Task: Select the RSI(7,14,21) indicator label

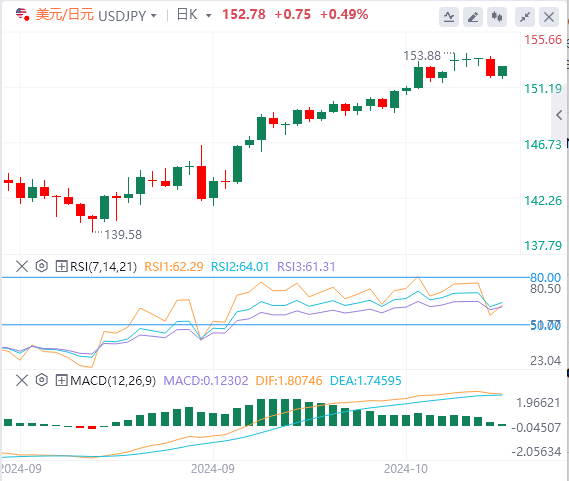Action: (103, 267)
